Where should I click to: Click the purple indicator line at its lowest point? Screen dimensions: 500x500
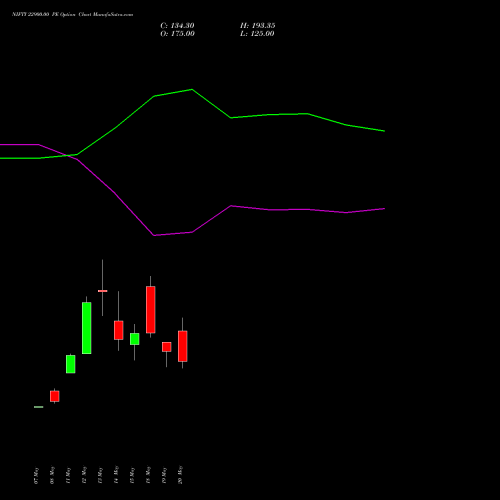pyautogui.click(x=154, y=235)
